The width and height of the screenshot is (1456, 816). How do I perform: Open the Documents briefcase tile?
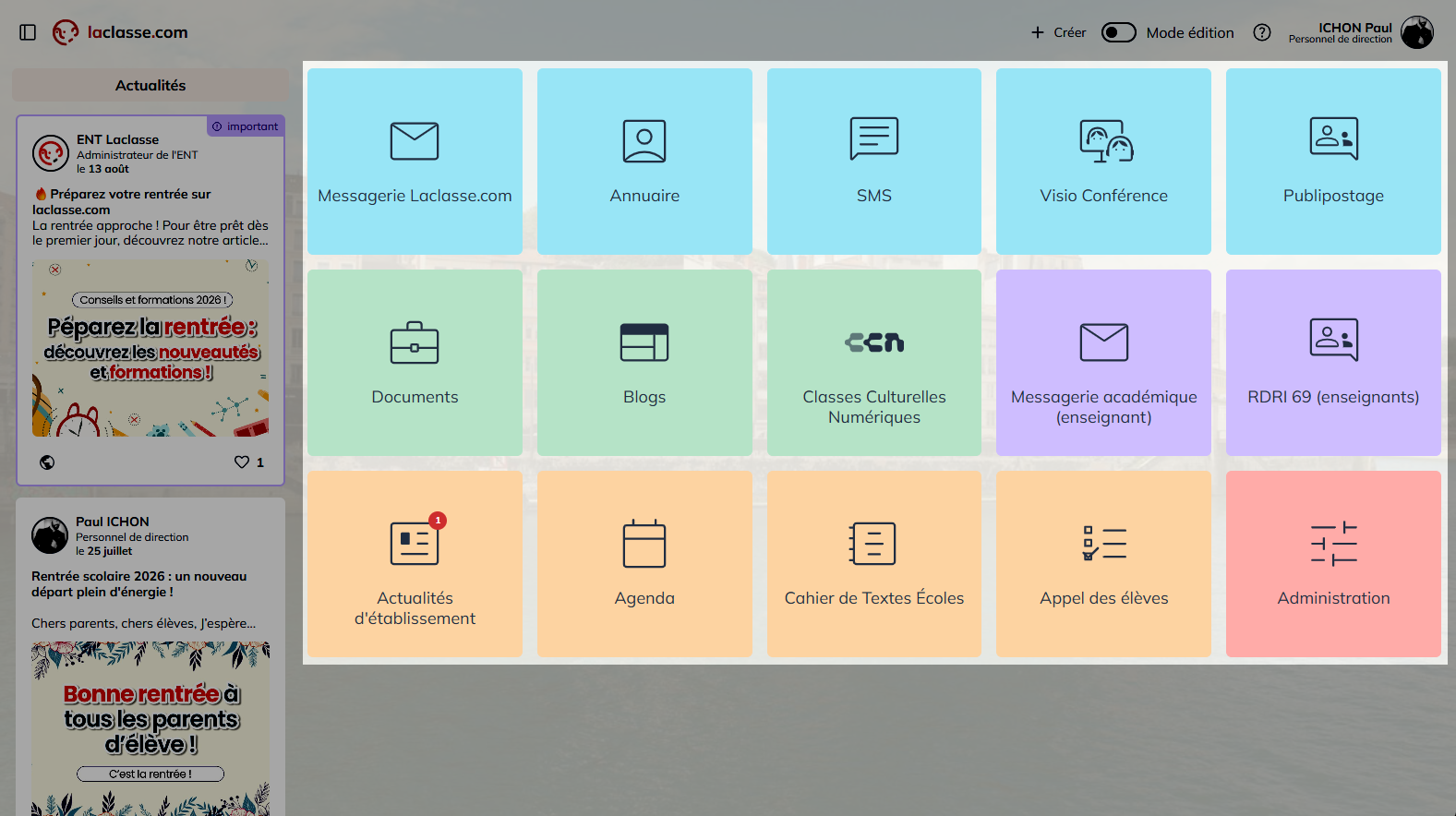click(415, 363)
